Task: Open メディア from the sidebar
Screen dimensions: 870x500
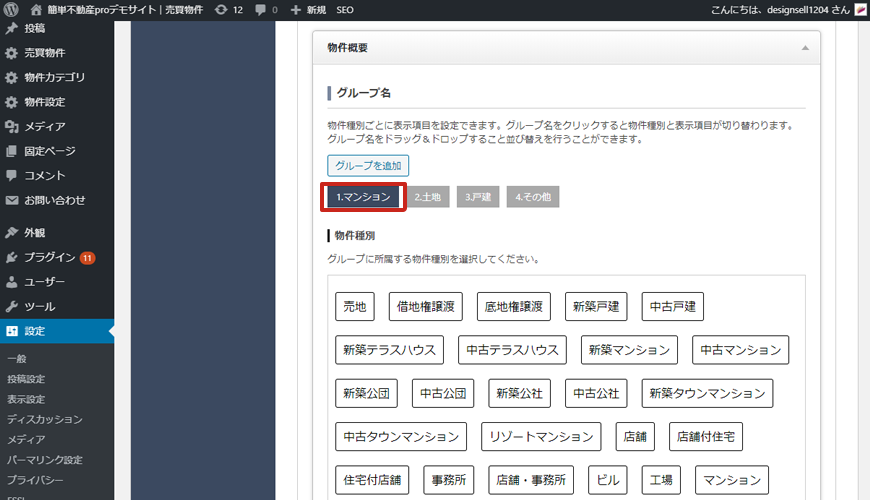Action: [45, 126]
